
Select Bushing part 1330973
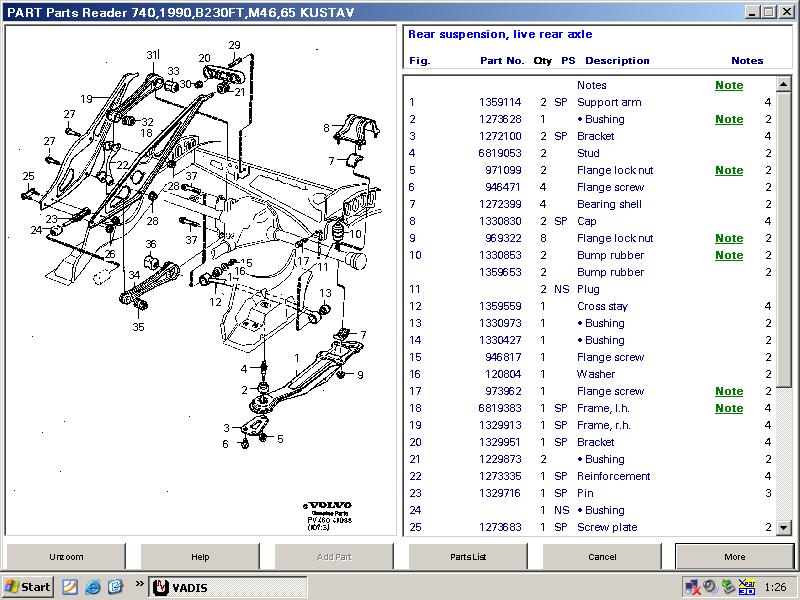(x=590, y=323)
